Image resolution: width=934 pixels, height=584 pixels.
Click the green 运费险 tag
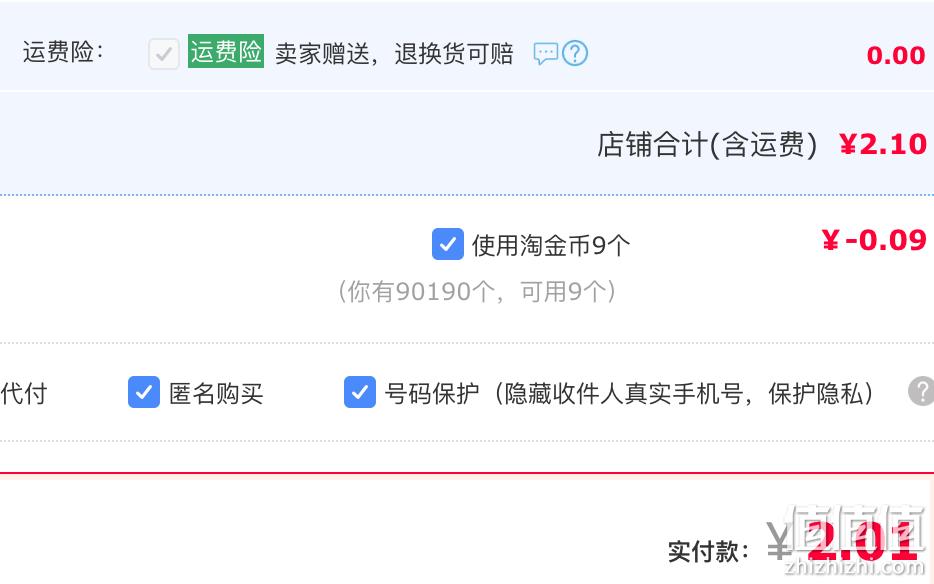(x=226, y=51)
